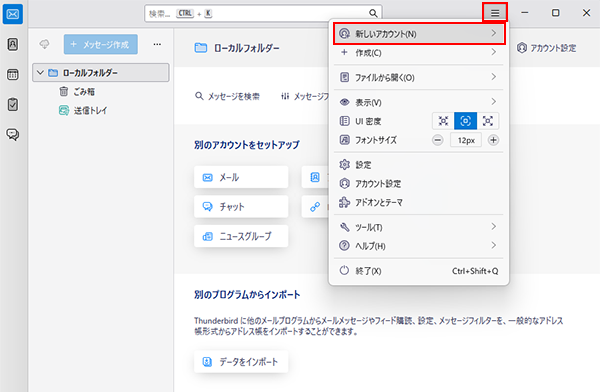
Task: Collapse the ローカルフォルダー tree node
Action: [x=40, y=72]
